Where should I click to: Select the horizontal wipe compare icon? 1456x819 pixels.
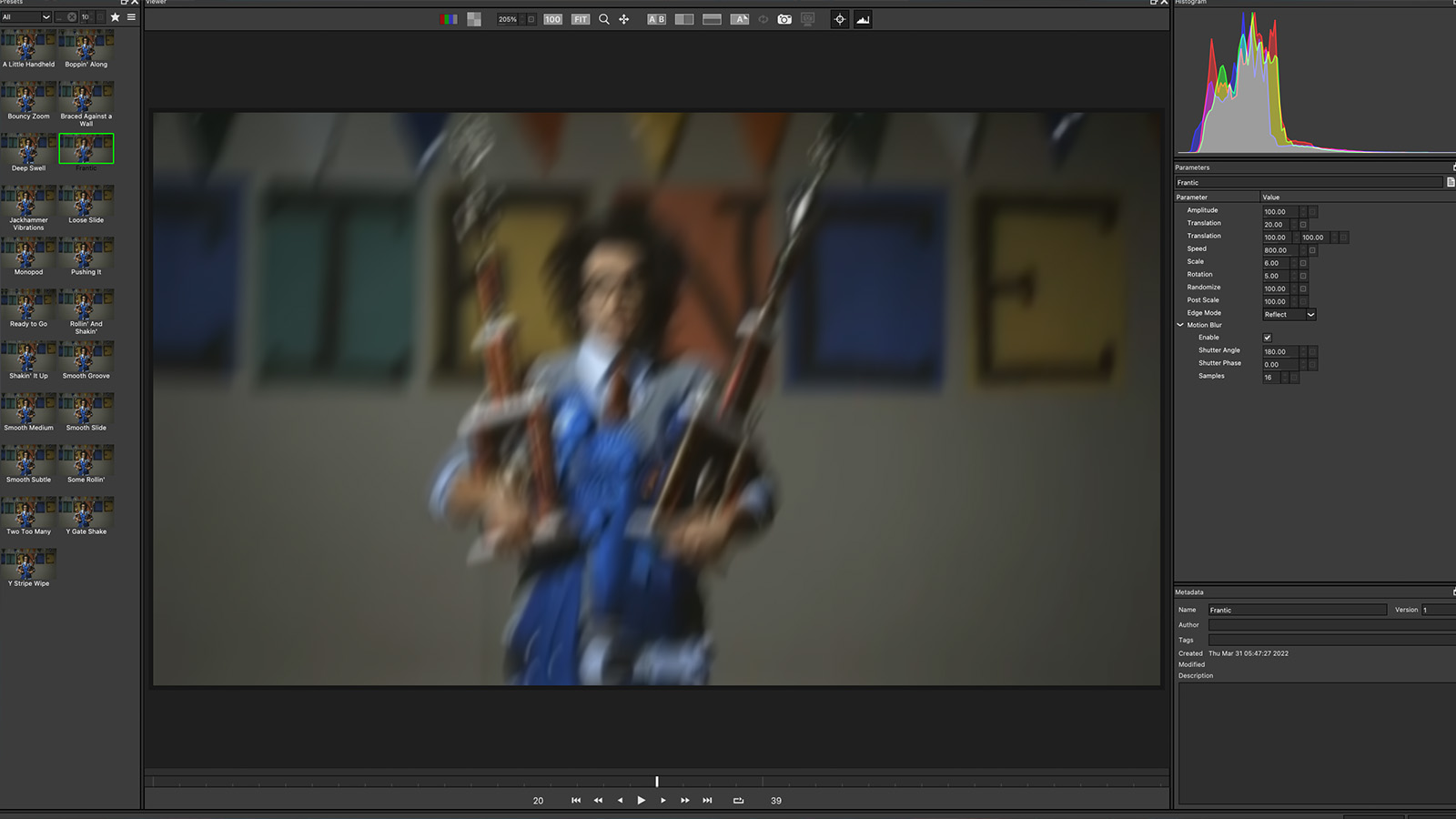click(x=711, y=19)
